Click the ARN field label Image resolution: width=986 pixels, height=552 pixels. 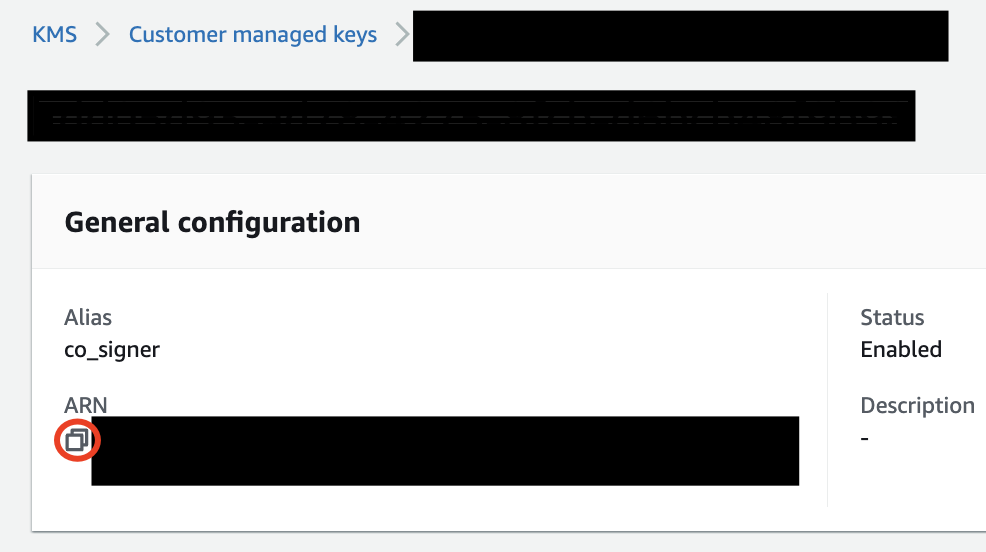tap(86, 406)
